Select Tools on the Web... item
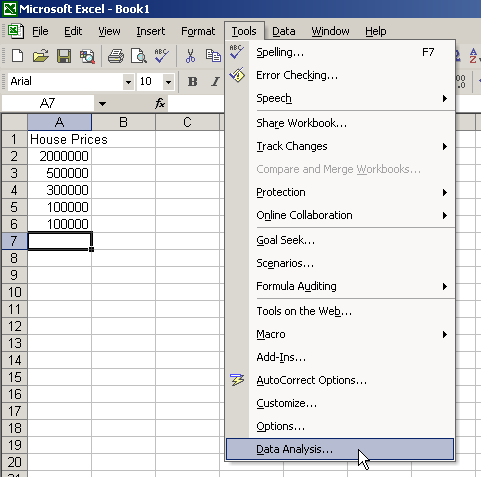Image resolution: width=481 pixels, height=477 pixels. point(340,311)
